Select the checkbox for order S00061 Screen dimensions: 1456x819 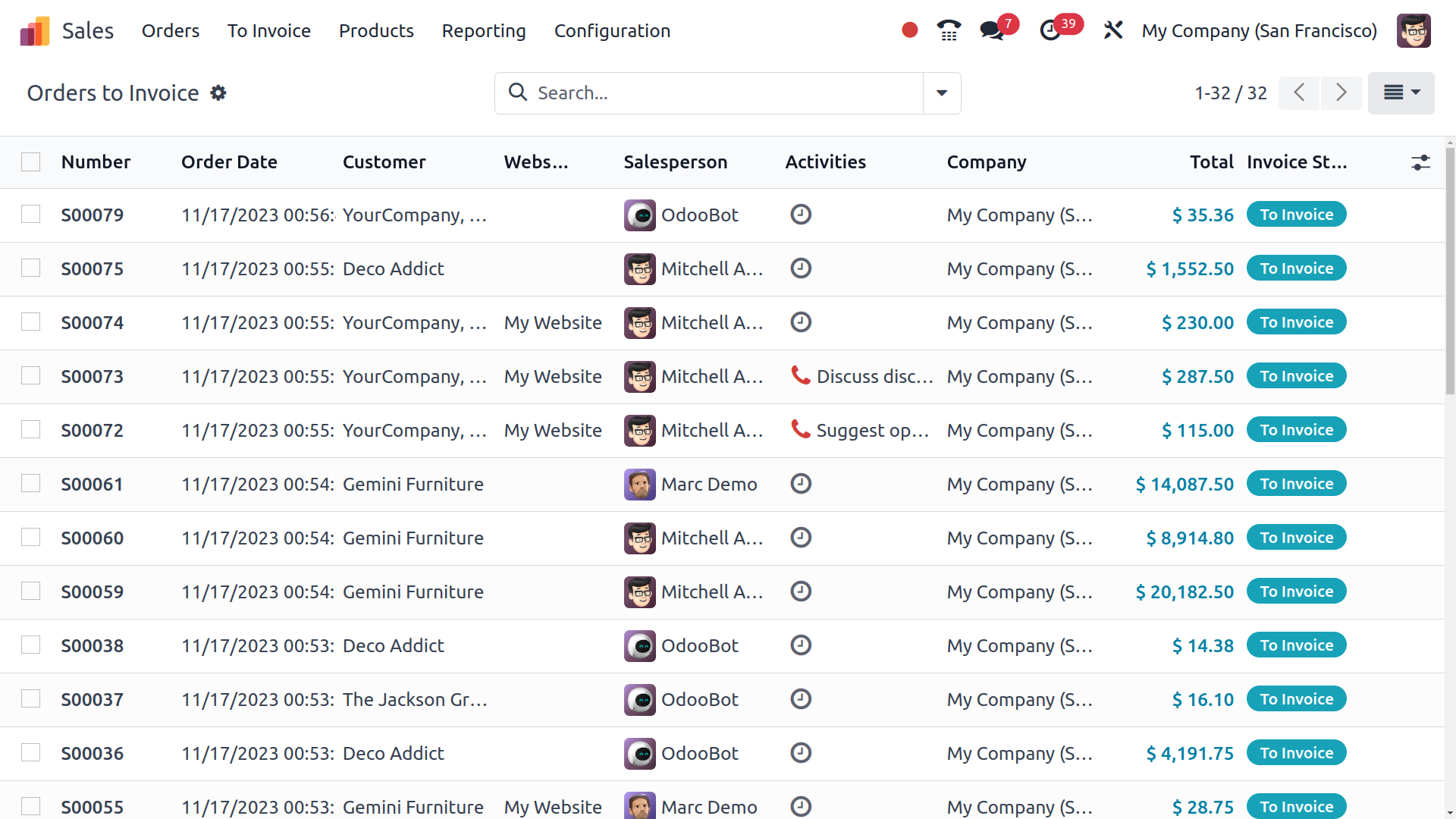pos(31,484)
